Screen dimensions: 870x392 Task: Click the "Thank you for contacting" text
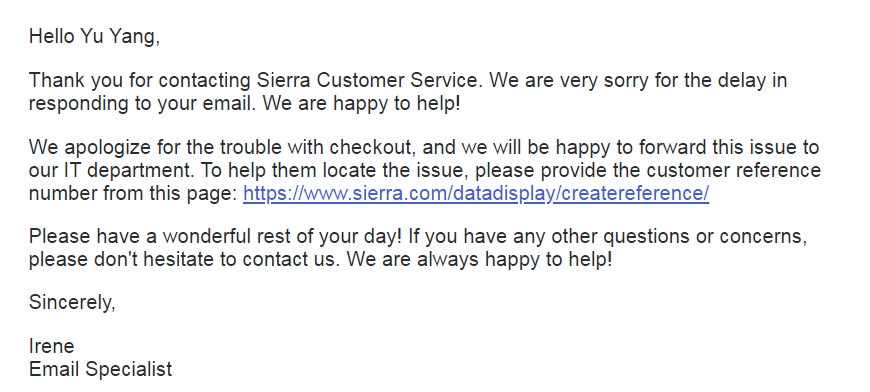click(x=140, y=80)
